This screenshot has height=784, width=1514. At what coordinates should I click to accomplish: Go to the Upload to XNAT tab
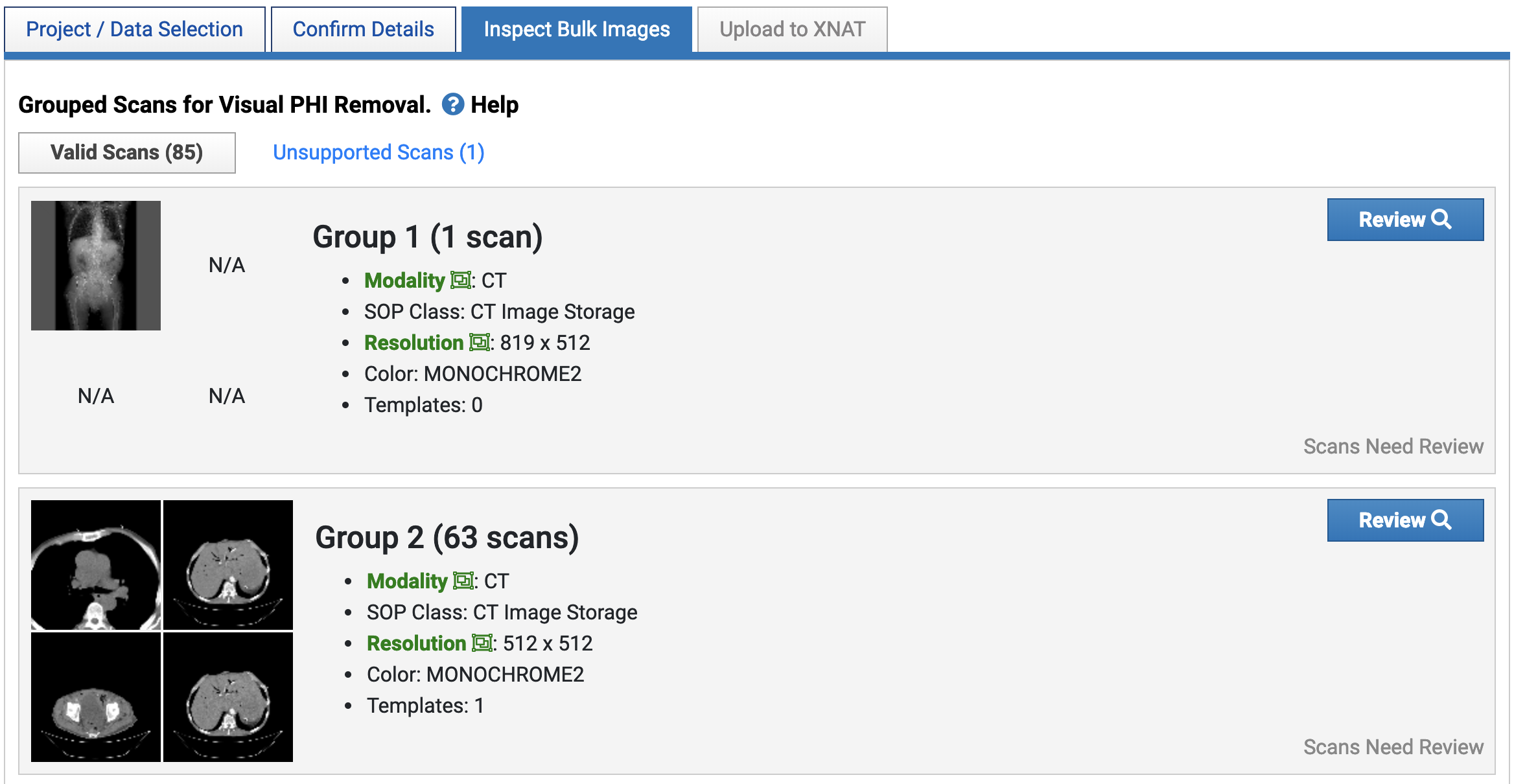(791, 29)
